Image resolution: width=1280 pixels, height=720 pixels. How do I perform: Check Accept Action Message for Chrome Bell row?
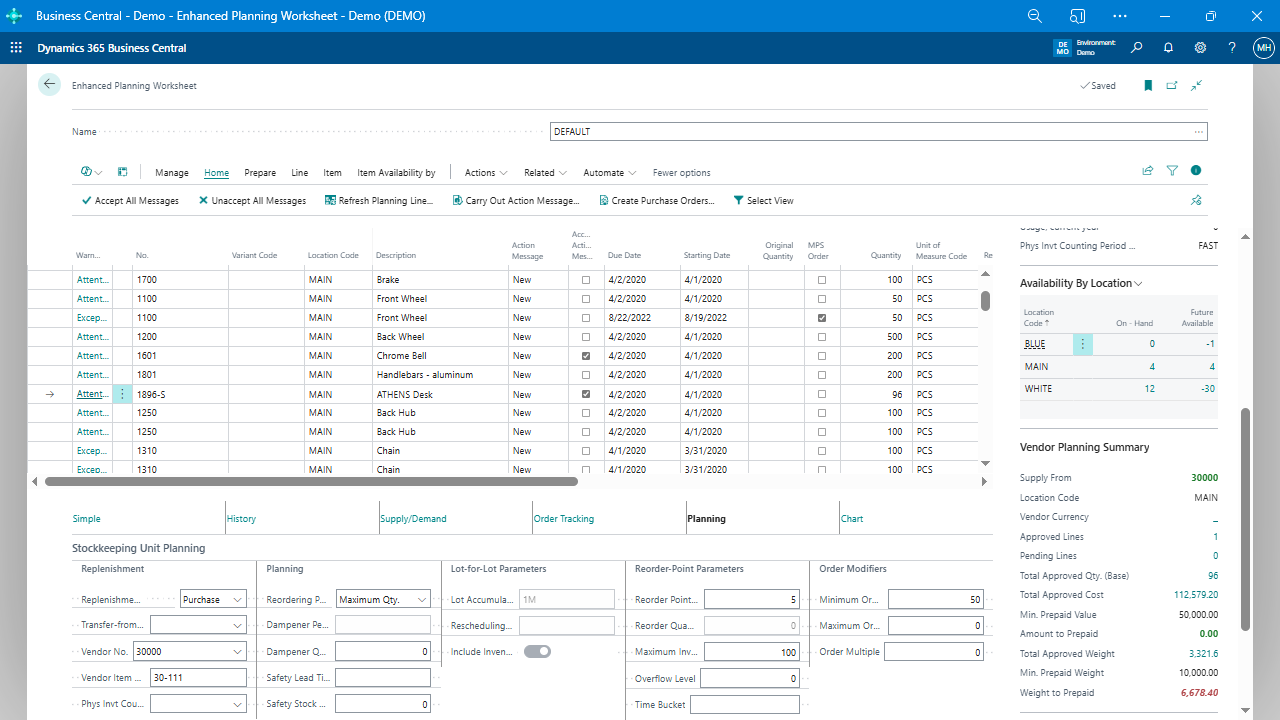(x=585, y=355)
